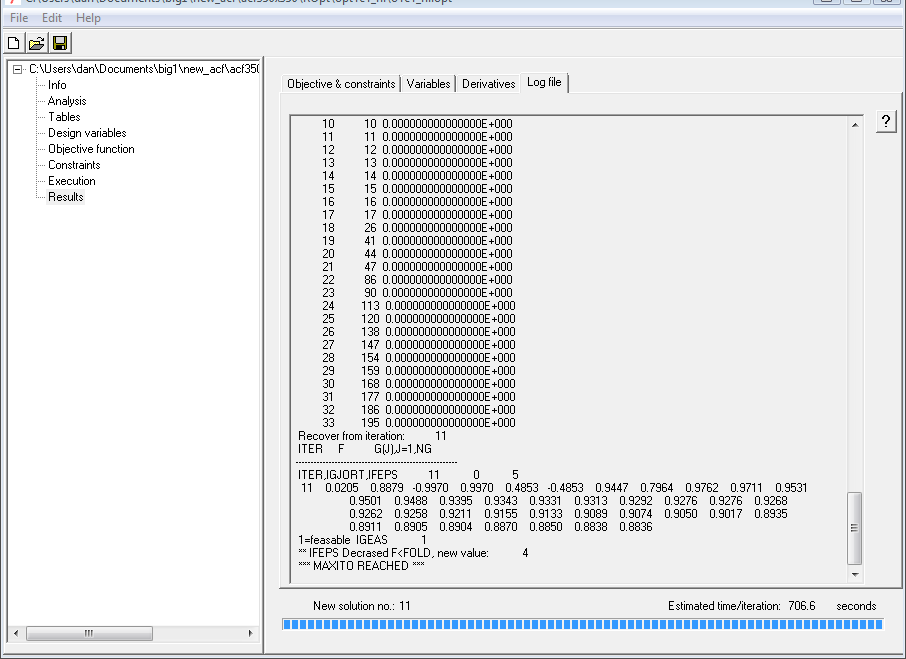Viewport: 906px width, 659px height.
Task: Open the Edit menu
Action: pyautogui.click(x=51, y=18)
